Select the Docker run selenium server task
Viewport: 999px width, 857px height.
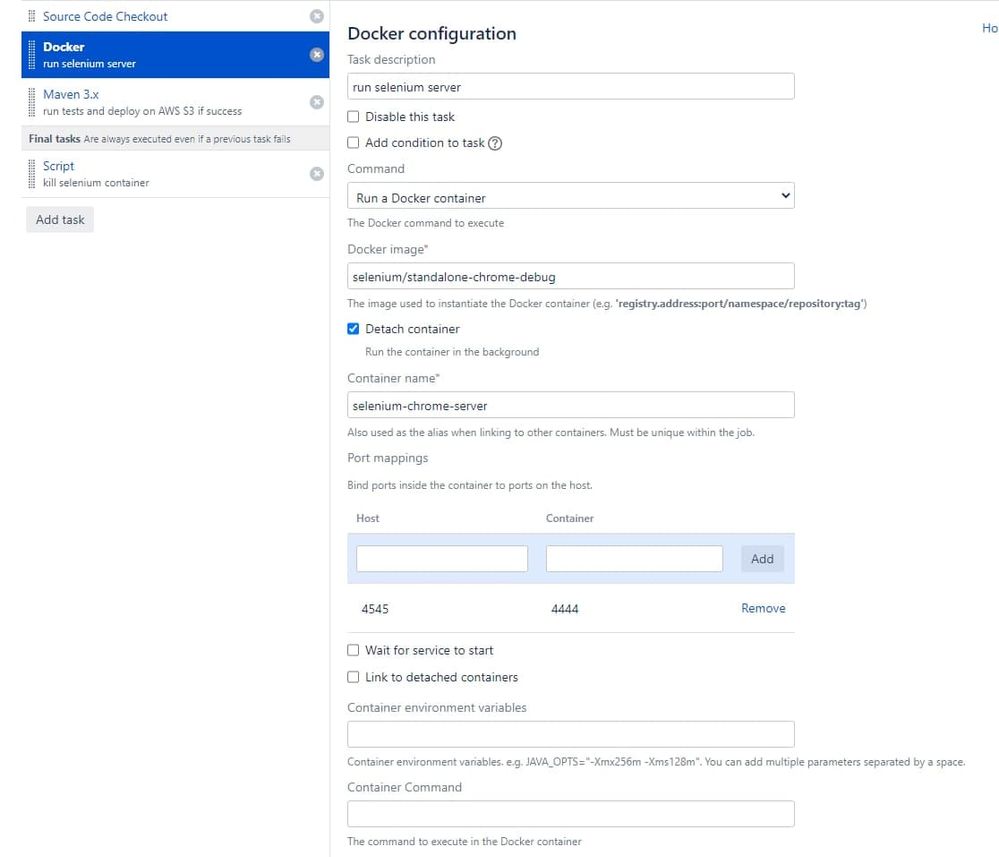(175, 55)
